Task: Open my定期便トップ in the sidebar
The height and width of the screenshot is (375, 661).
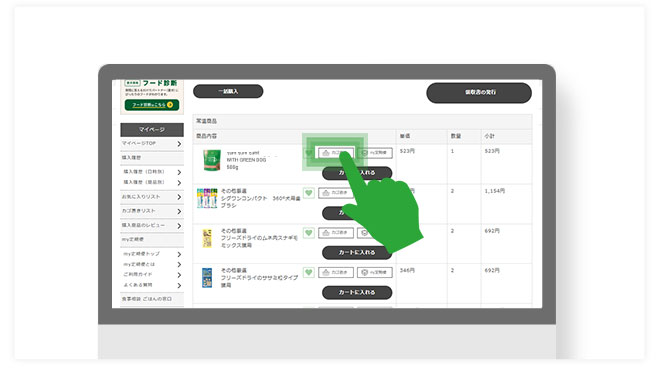Action: point(152,254)
